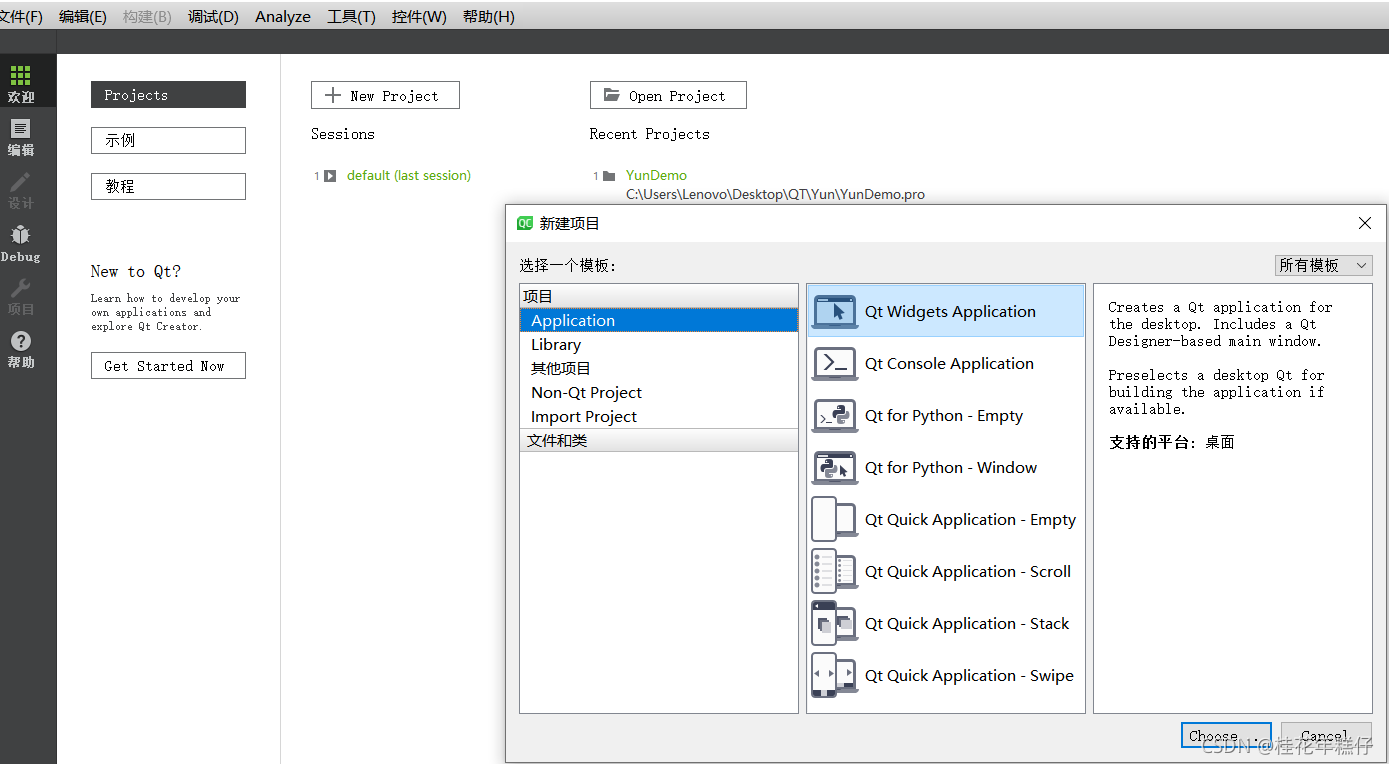Click the 项目 section header
This screenshot has height=764, width=1389.
tap(659, 296)
